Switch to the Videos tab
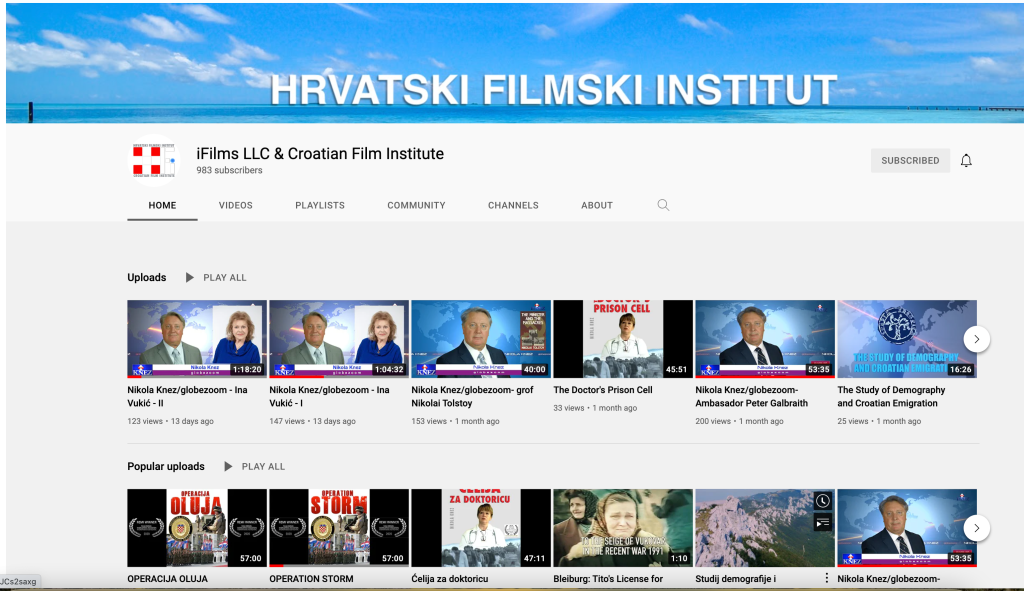This screenshot has height=591, width=1024. click(236, 205)
